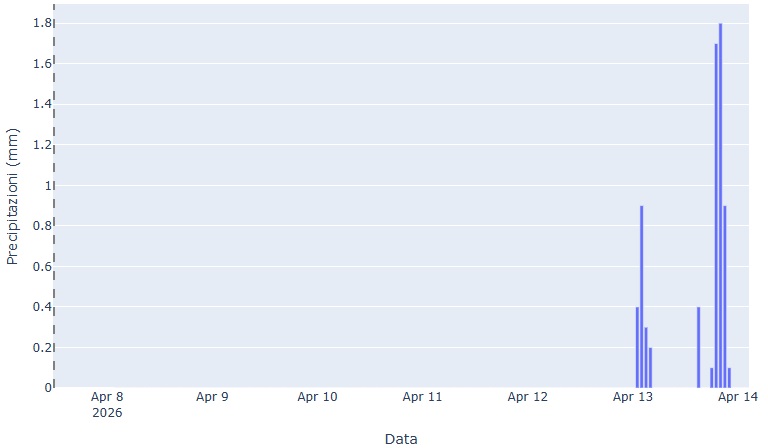The width and height of the screenshot is (768, 448).
Task: Click the Apr 14 axis label
Action: pyautogui.click(x=737, y=397)
